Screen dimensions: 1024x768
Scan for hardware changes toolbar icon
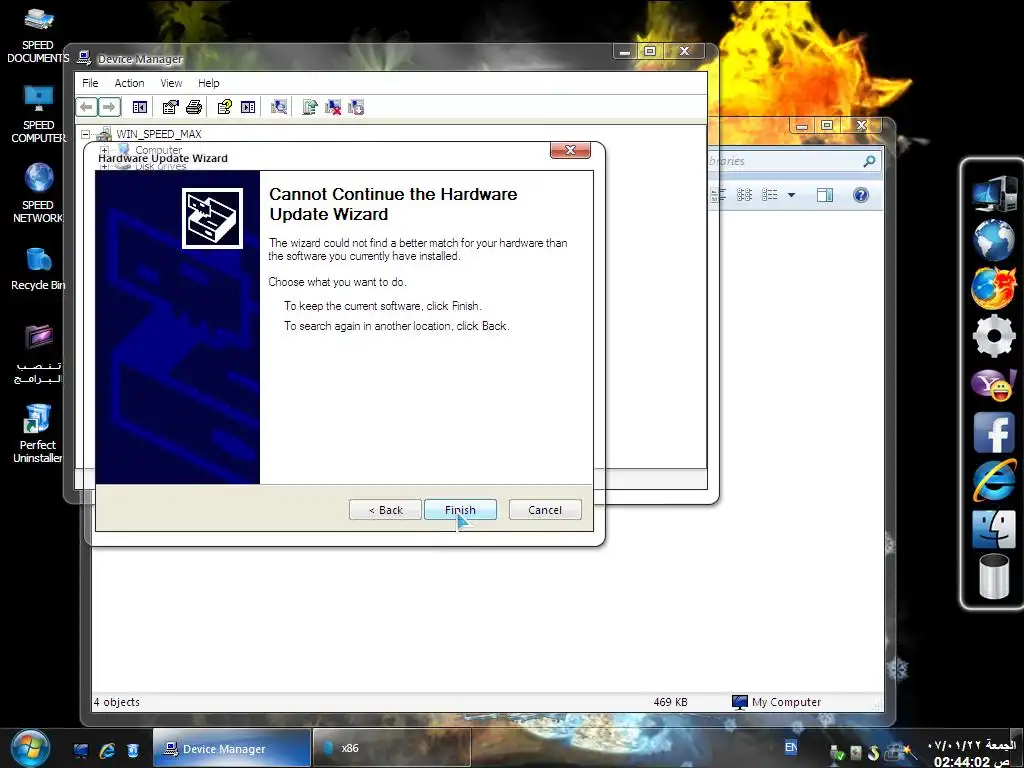point(279,107)
